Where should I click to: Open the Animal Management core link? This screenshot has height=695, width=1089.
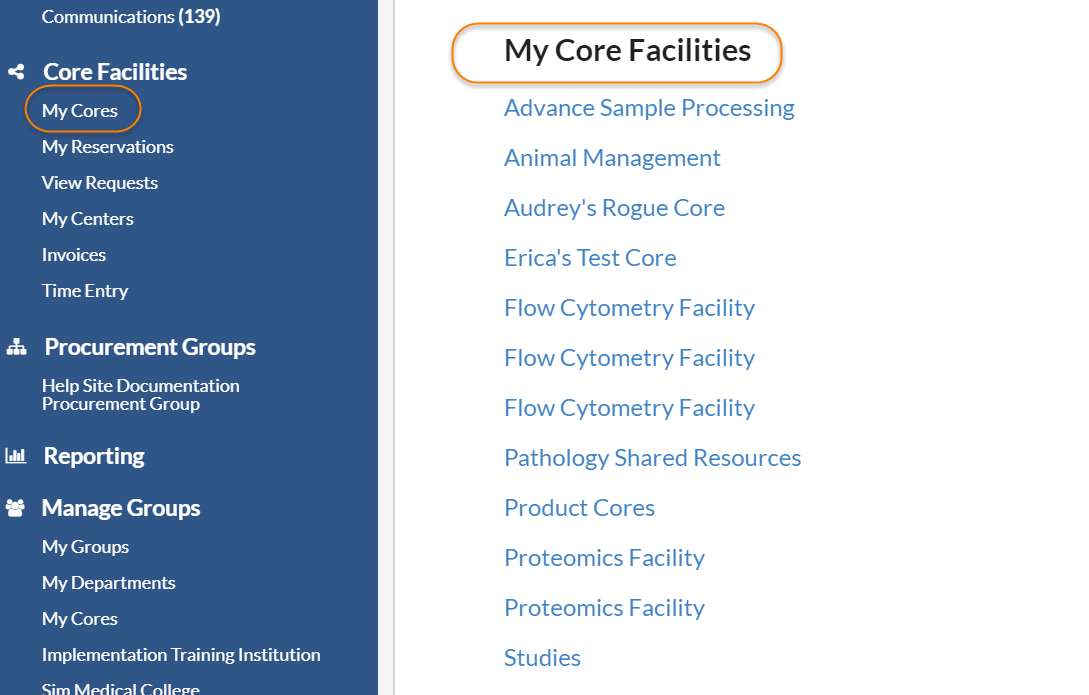pos(612,158)
